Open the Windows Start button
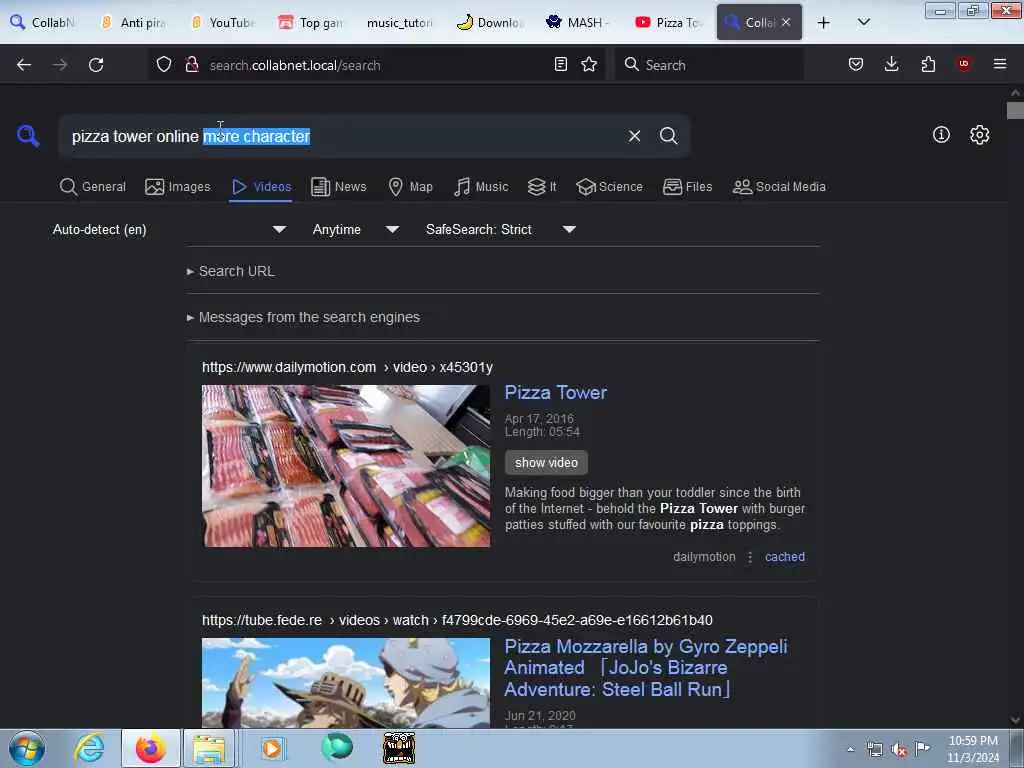The width and height of the screenshot is (1024, 768). (27, 748)
